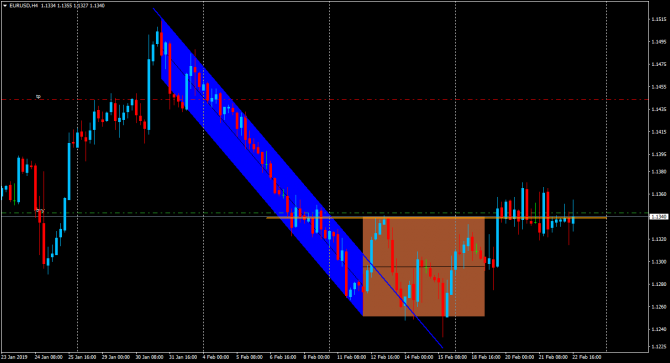
Task: Click the small label icon above red line
Action: (x=38, y=97)
